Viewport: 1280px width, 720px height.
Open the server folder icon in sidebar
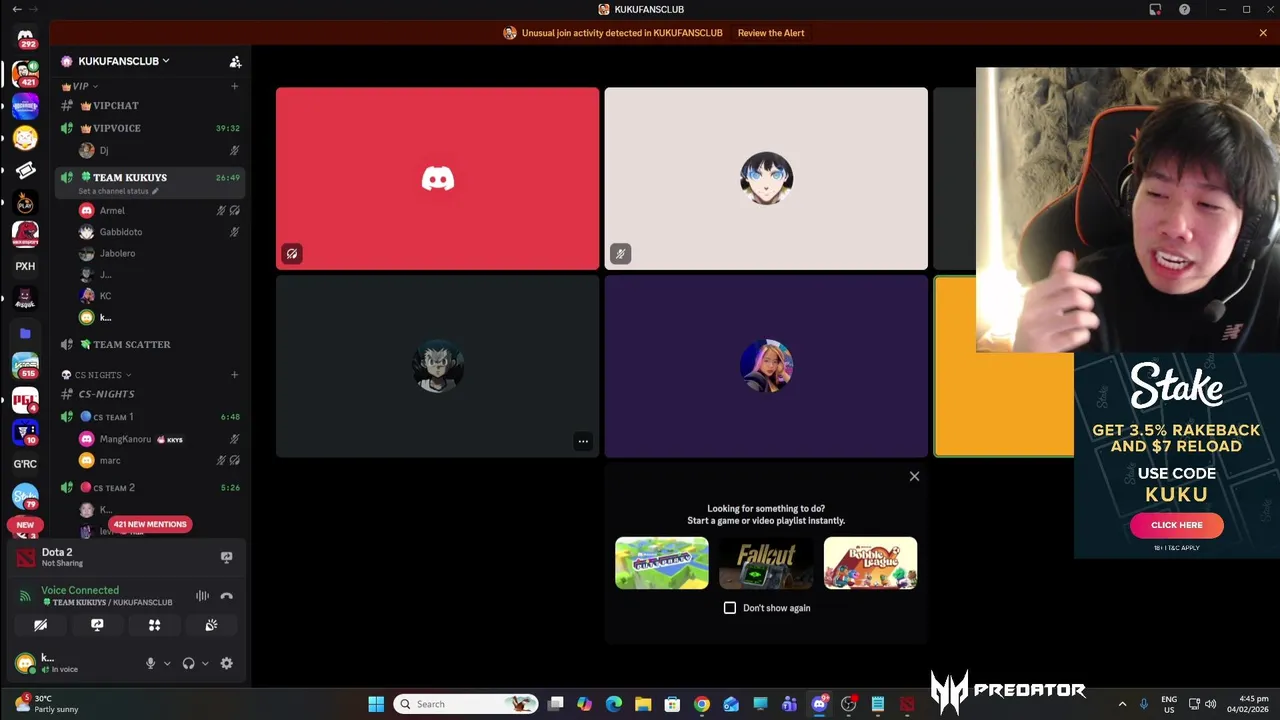(x=25, y=333)
